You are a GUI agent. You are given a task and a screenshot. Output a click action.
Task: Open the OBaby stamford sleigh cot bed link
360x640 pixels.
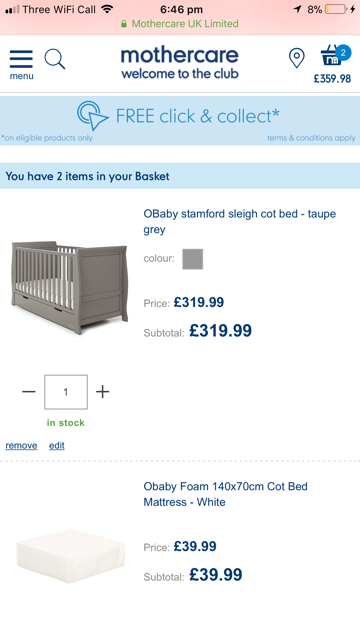tap(240, 221)
